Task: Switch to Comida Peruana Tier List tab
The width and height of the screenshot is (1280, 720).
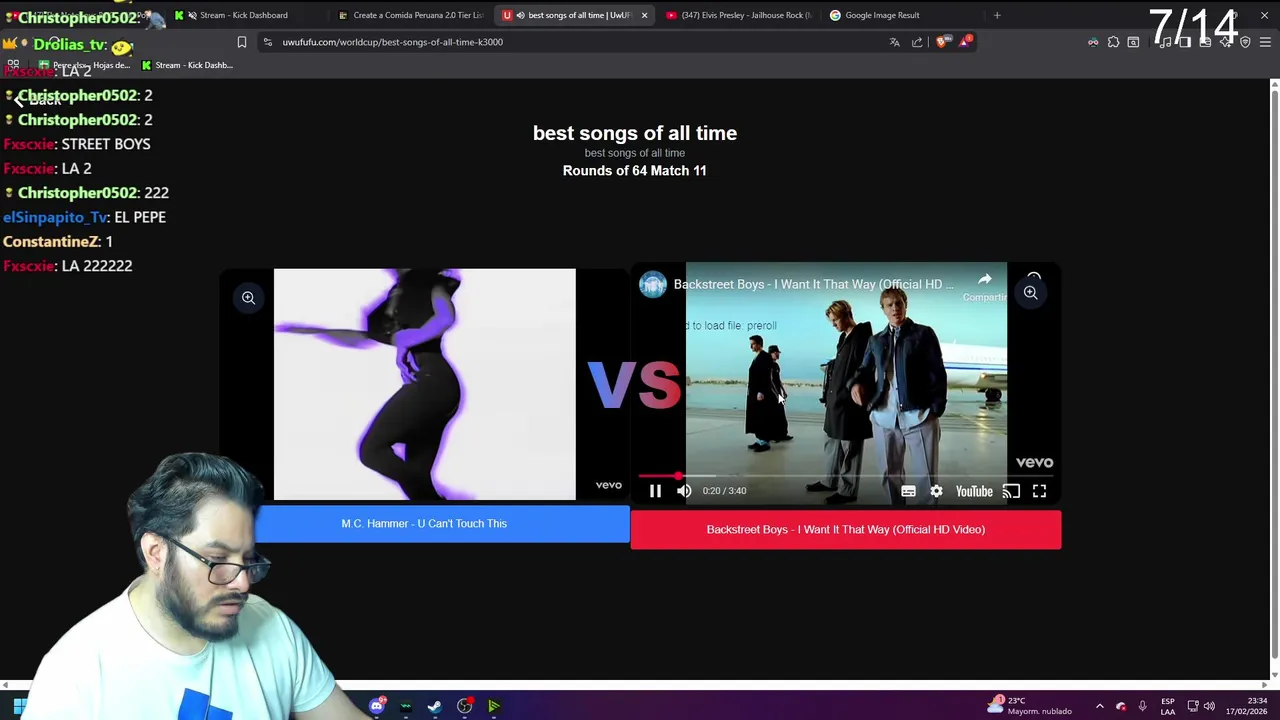Action: pos(410,15)
